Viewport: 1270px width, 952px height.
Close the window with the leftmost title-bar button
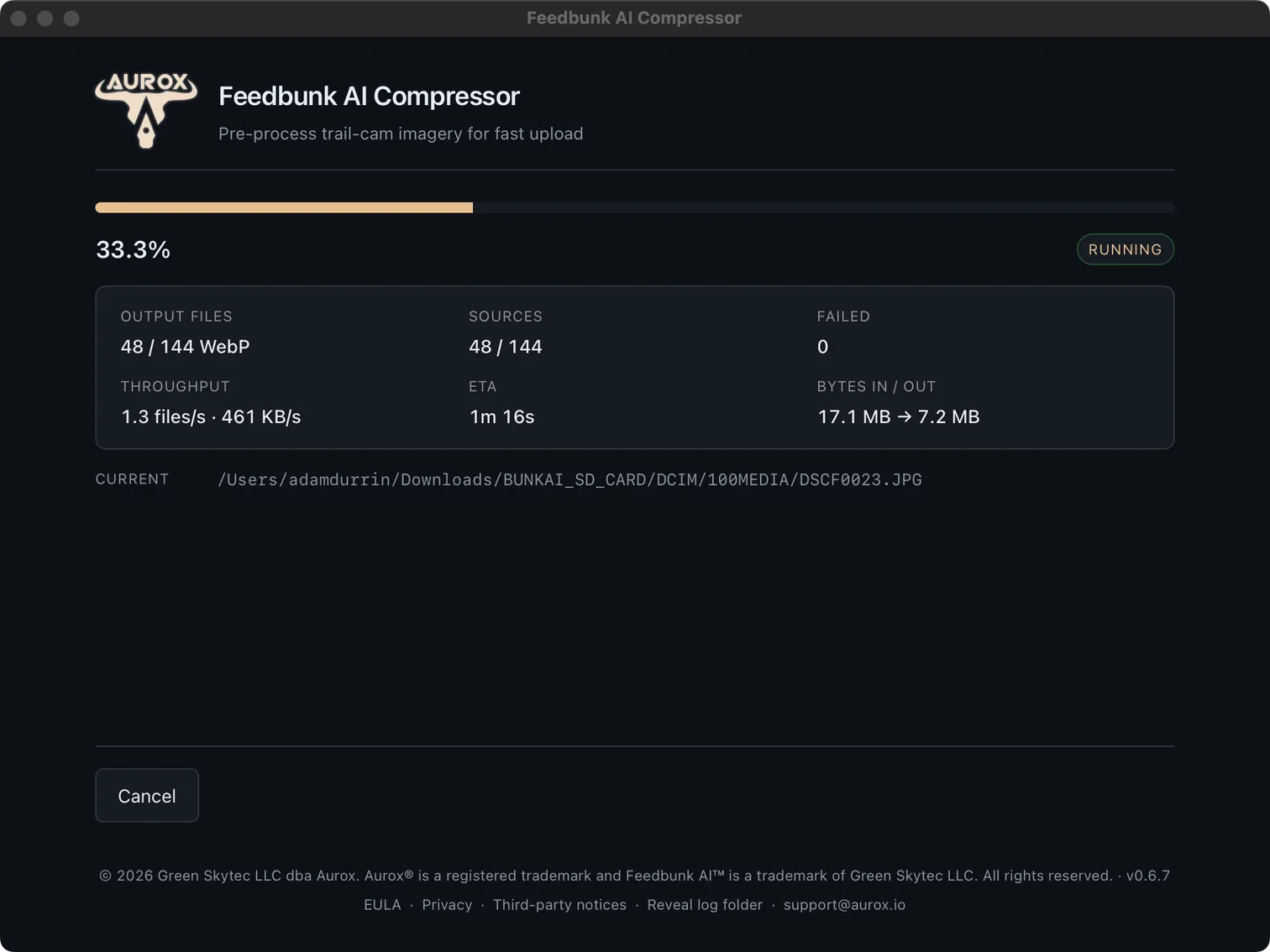pos(18,18)
